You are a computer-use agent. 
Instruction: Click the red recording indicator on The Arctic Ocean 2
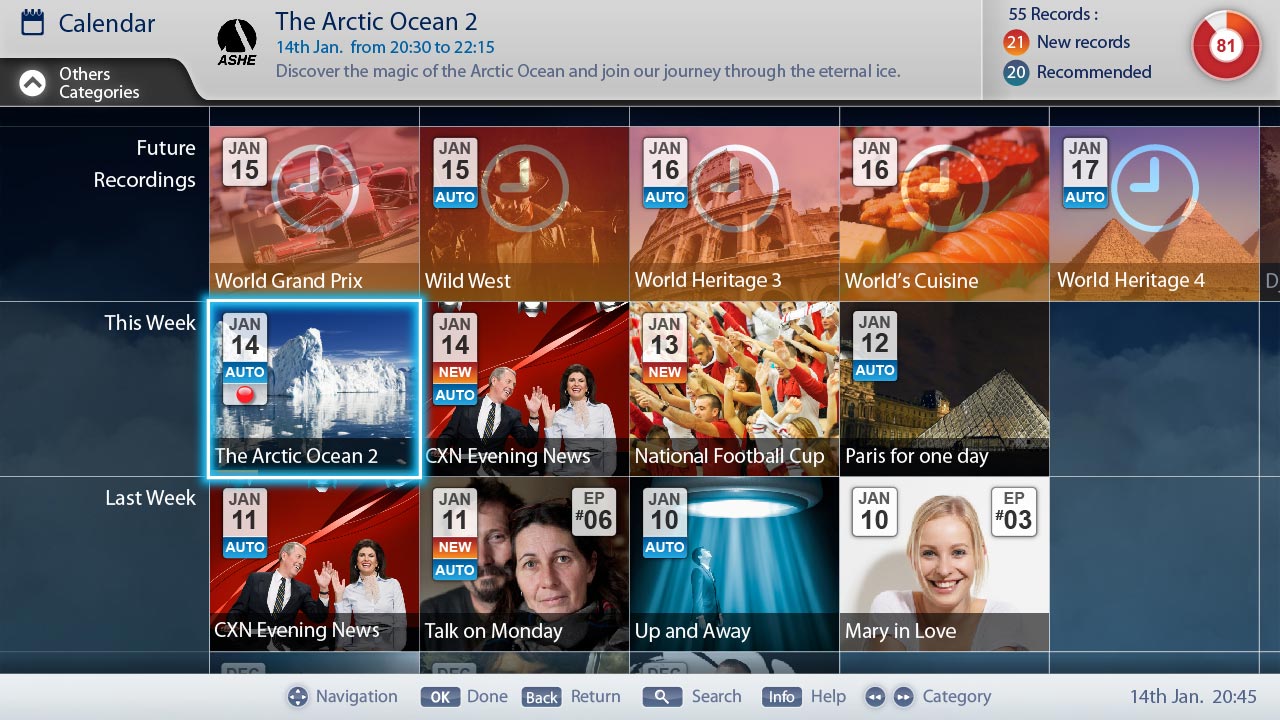click(245, 393)
